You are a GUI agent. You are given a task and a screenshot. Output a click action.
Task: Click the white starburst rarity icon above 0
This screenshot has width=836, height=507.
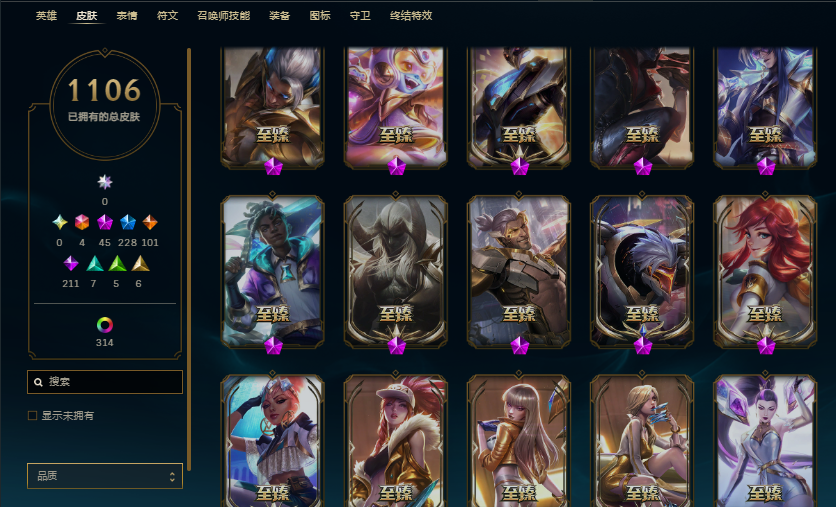pyautogui.click(x=104, y=182)
